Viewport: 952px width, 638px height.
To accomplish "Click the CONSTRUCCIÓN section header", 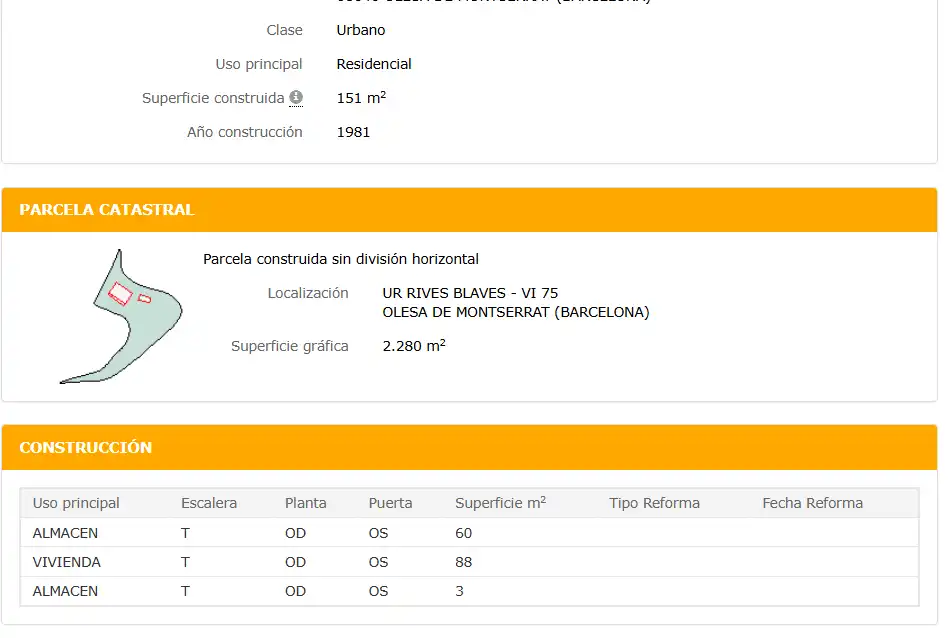I will [469, 447].
